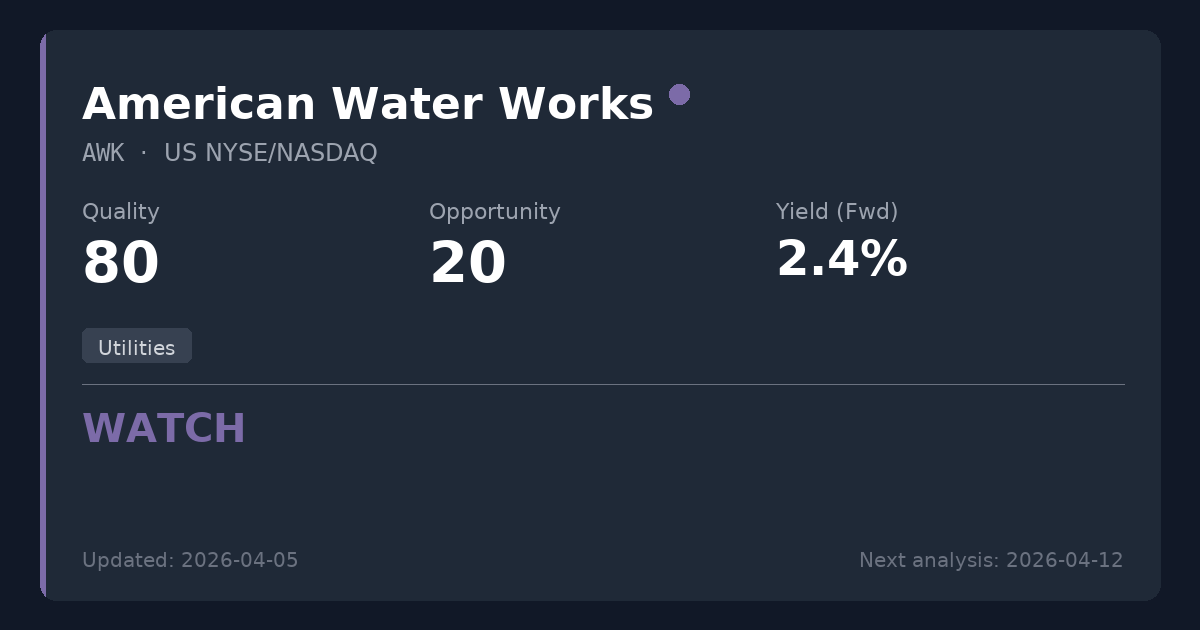
Task: Click the Opportunity score 20
Action: coord(467,264)
